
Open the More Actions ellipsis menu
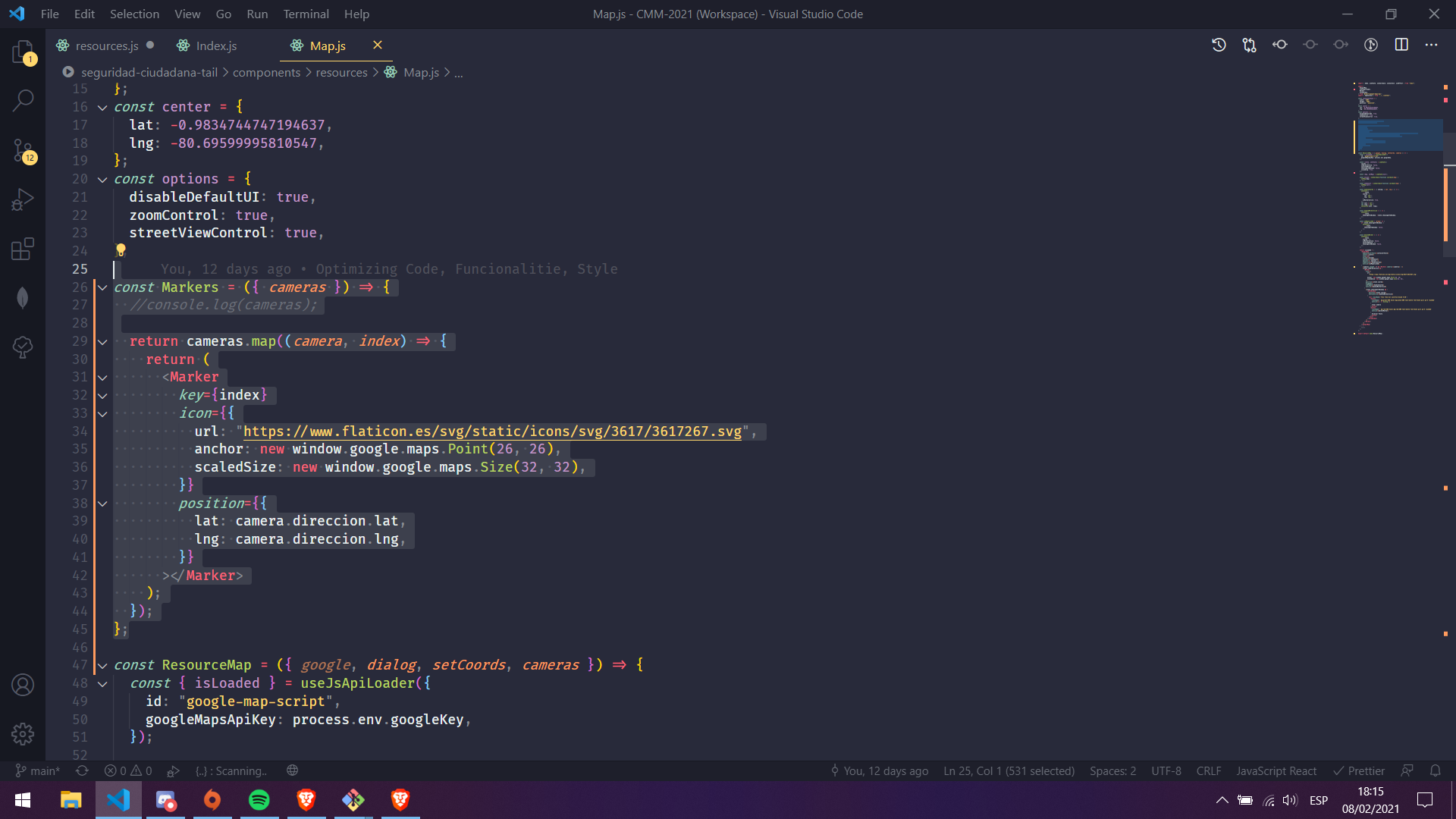(x=1431, y=45)
